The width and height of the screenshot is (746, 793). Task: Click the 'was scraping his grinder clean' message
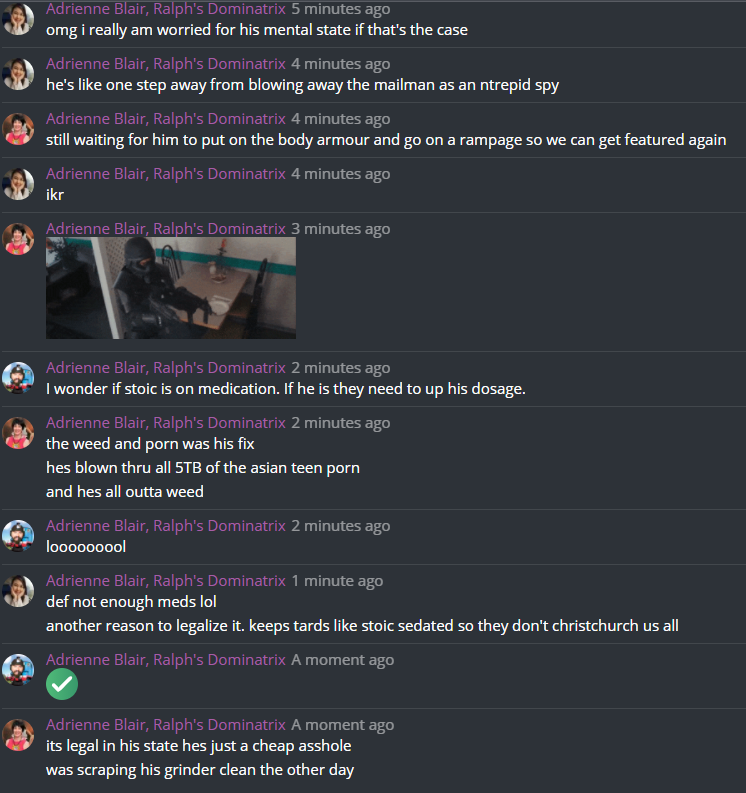(x=200, y=770)
